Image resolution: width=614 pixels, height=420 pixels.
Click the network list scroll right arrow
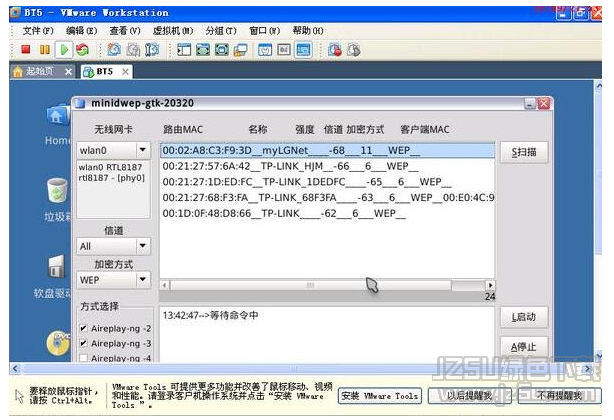(x=490, y=285)
